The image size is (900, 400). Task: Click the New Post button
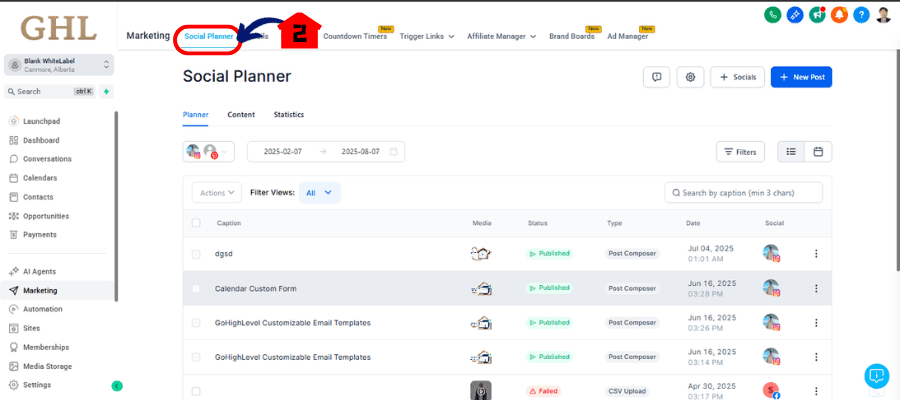pyautogui.click(x=801, y=77)
